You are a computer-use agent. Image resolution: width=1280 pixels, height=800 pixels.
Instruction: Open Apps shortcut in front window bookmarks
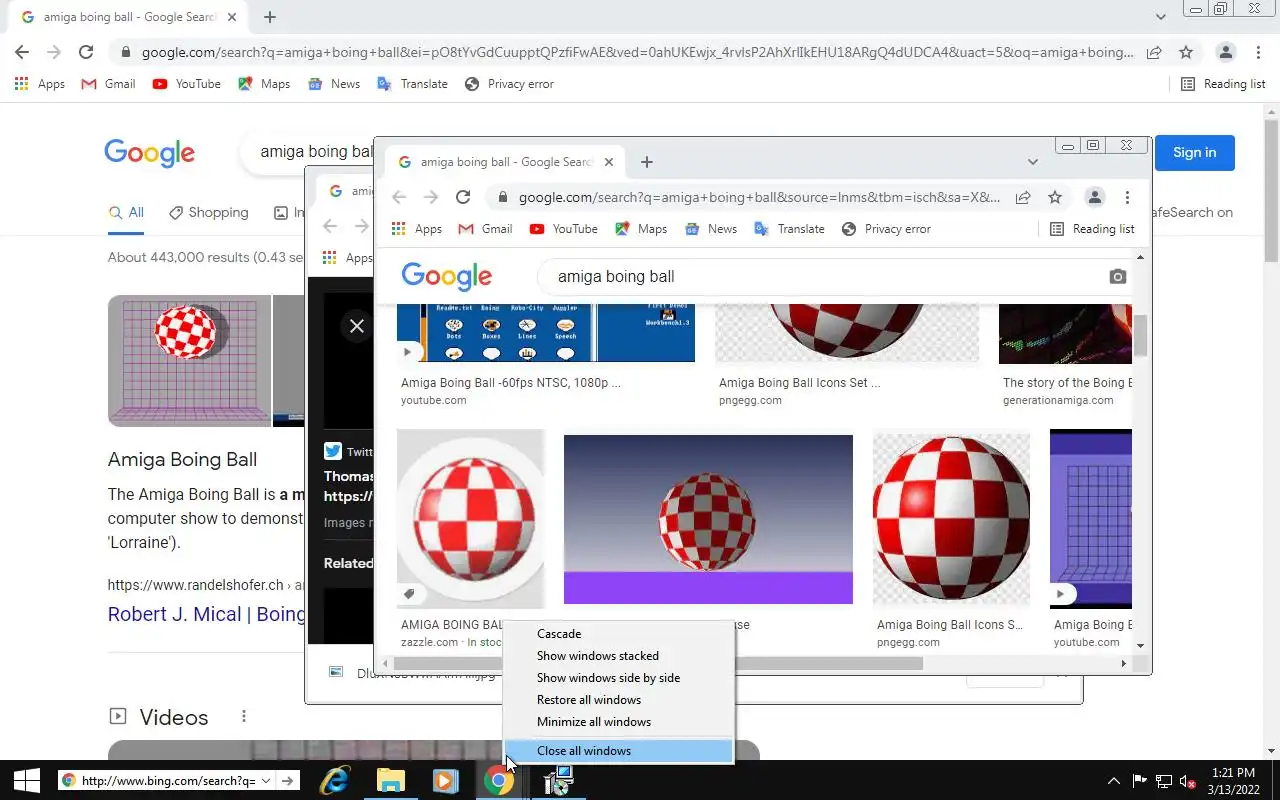[x=417, y=229]
